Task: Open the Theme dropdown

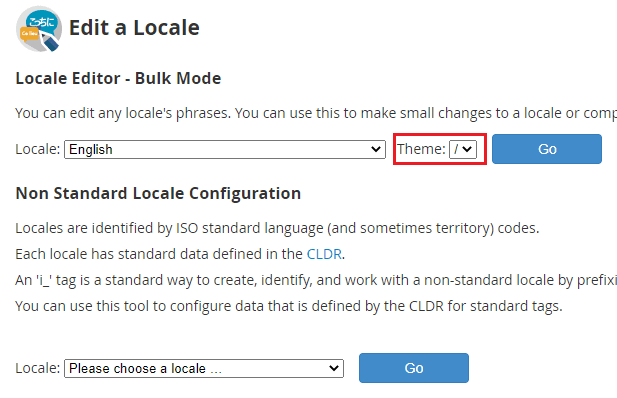Action: [x=463, y=149]
